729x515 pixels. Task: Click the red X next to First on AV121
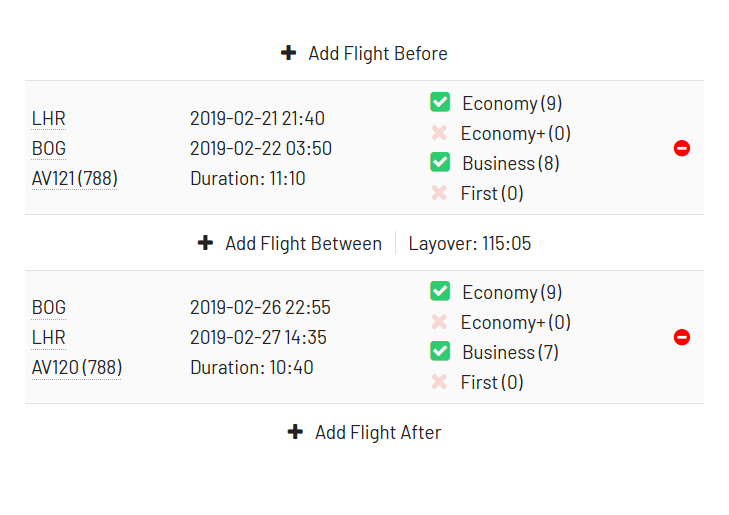point(439,193)
